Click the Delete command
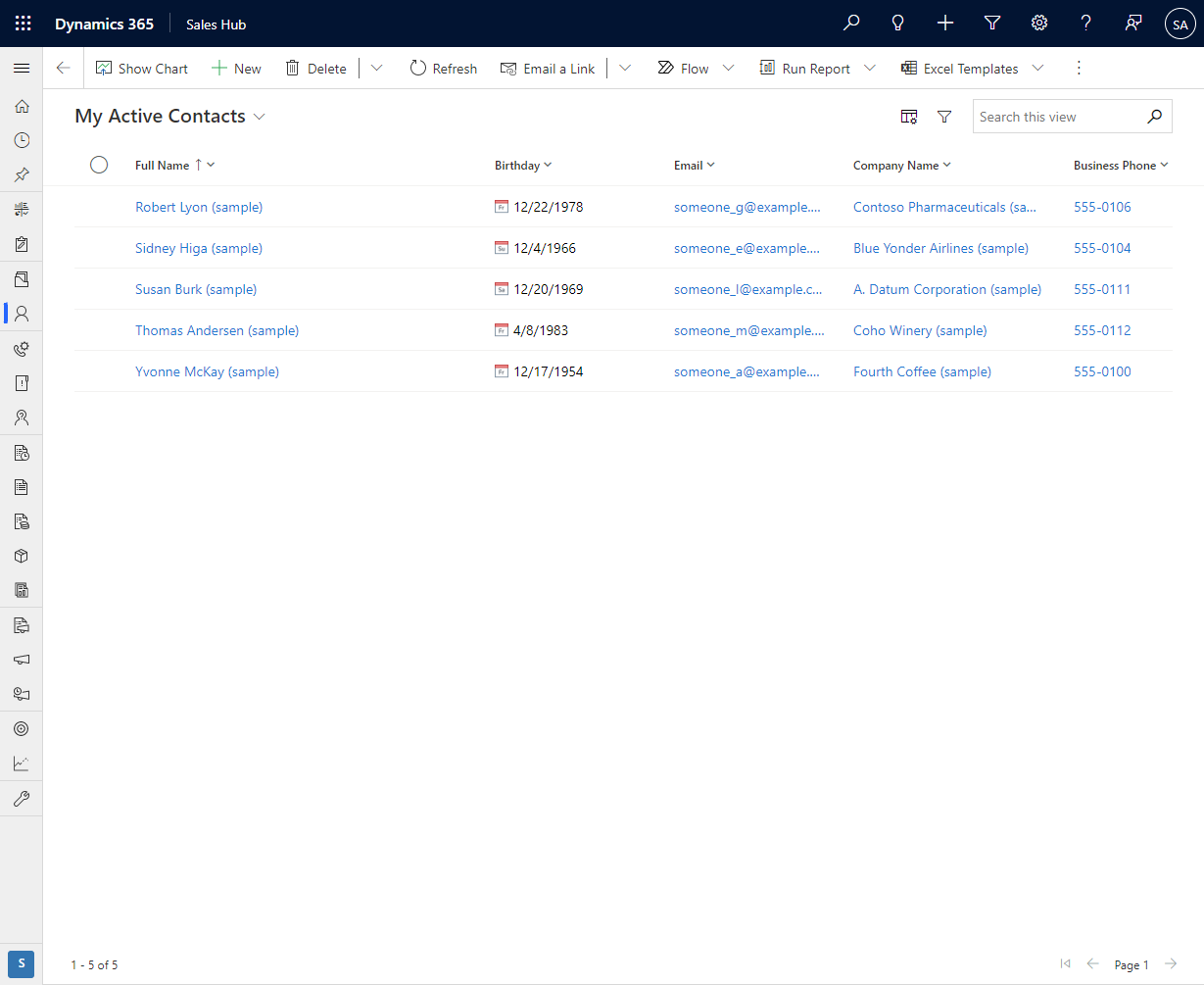This screenshot has width=1204, height=985. 315,68
